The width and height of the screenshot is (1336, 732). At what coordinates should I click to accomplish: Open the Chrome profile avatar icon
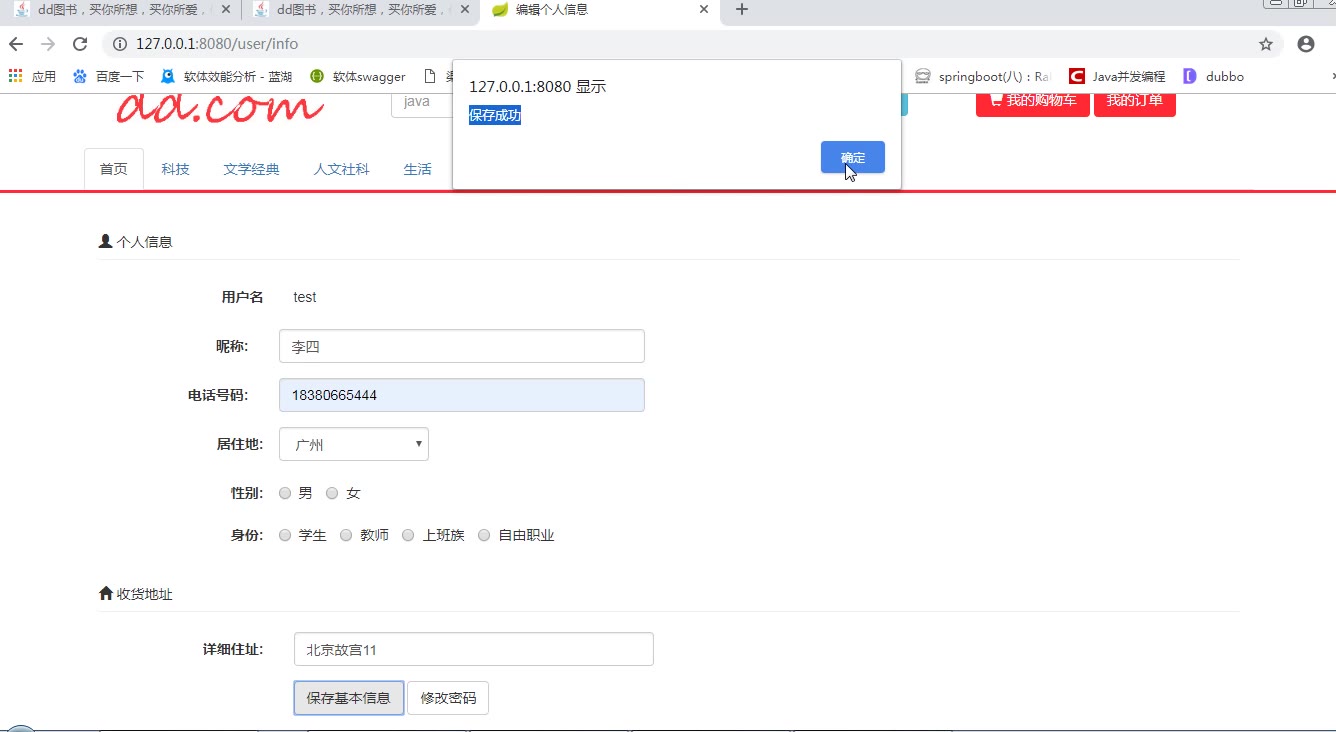click(1305, 44)
